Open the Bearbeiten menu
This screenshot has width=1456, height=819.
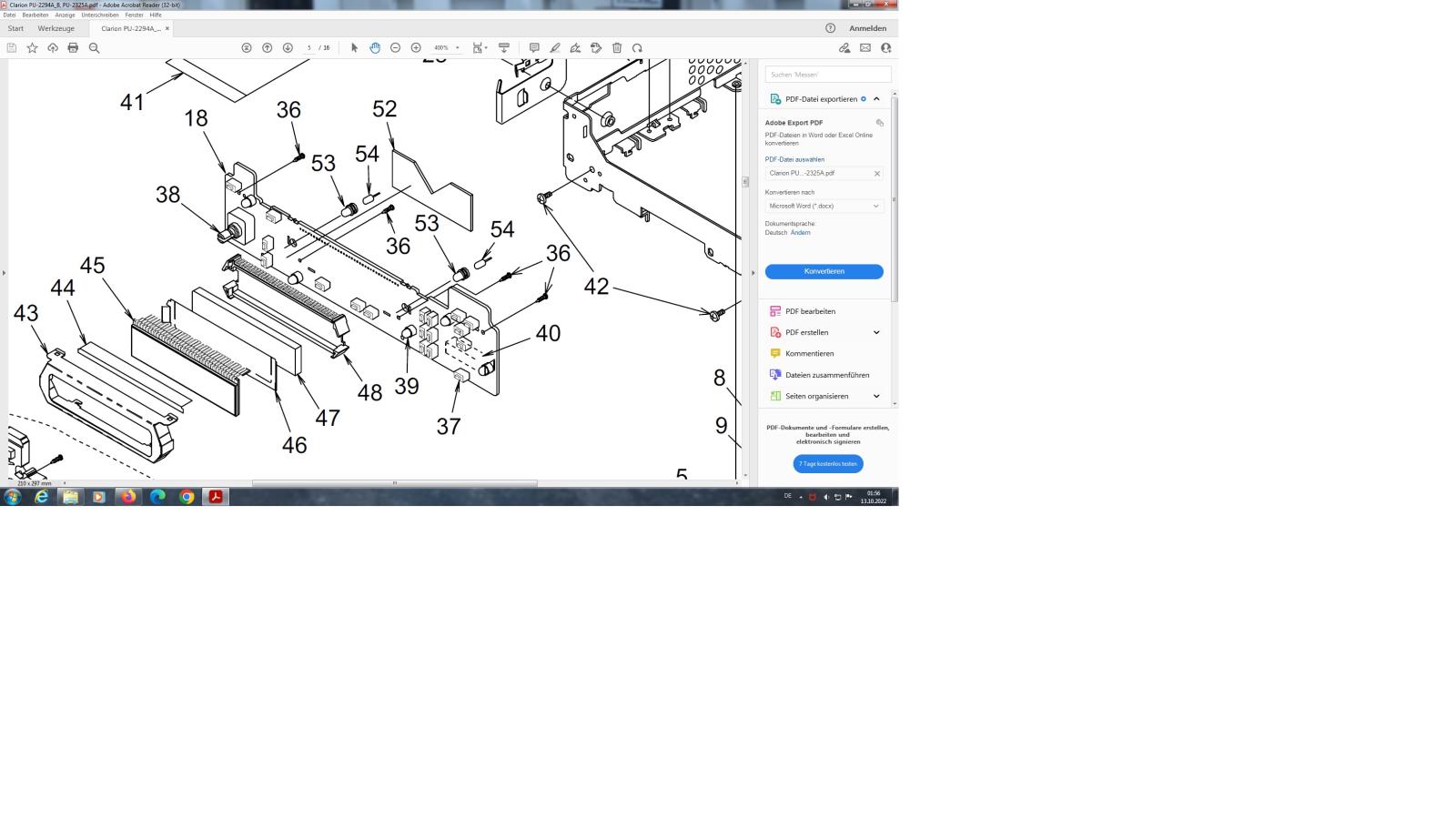35,15
